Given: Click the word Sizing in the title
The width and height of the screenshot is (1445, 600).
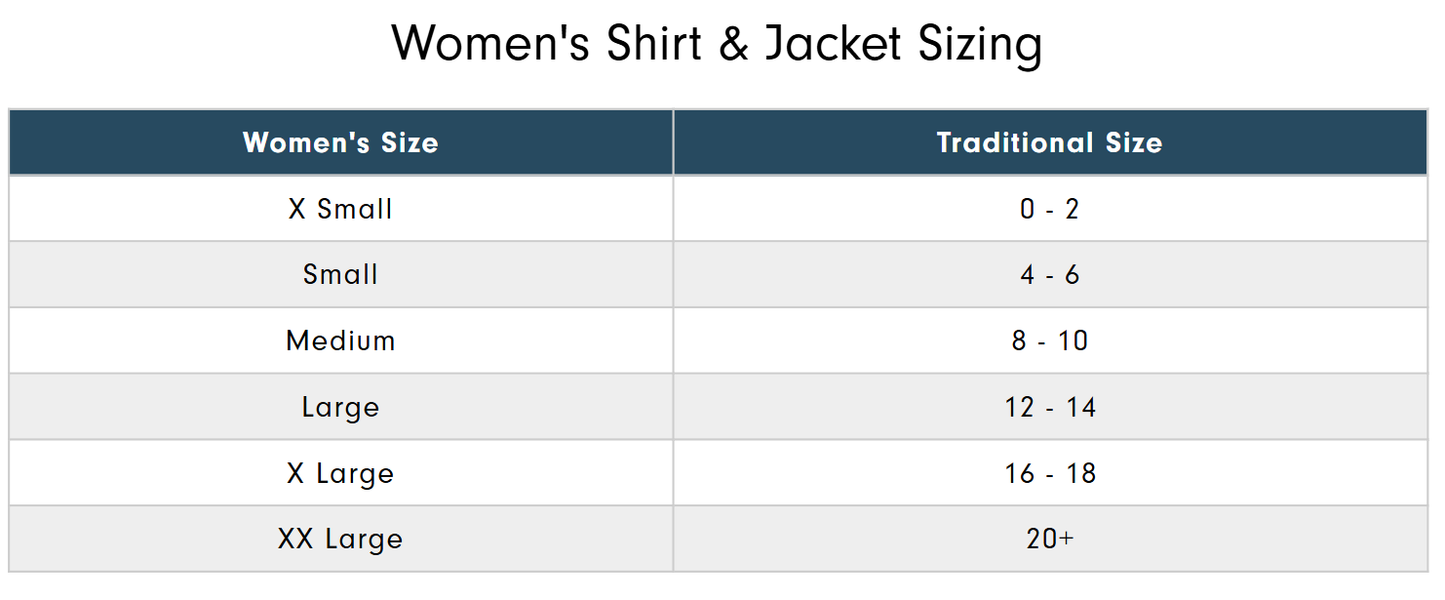Looking at the screenshot, I should coord(984,45).
